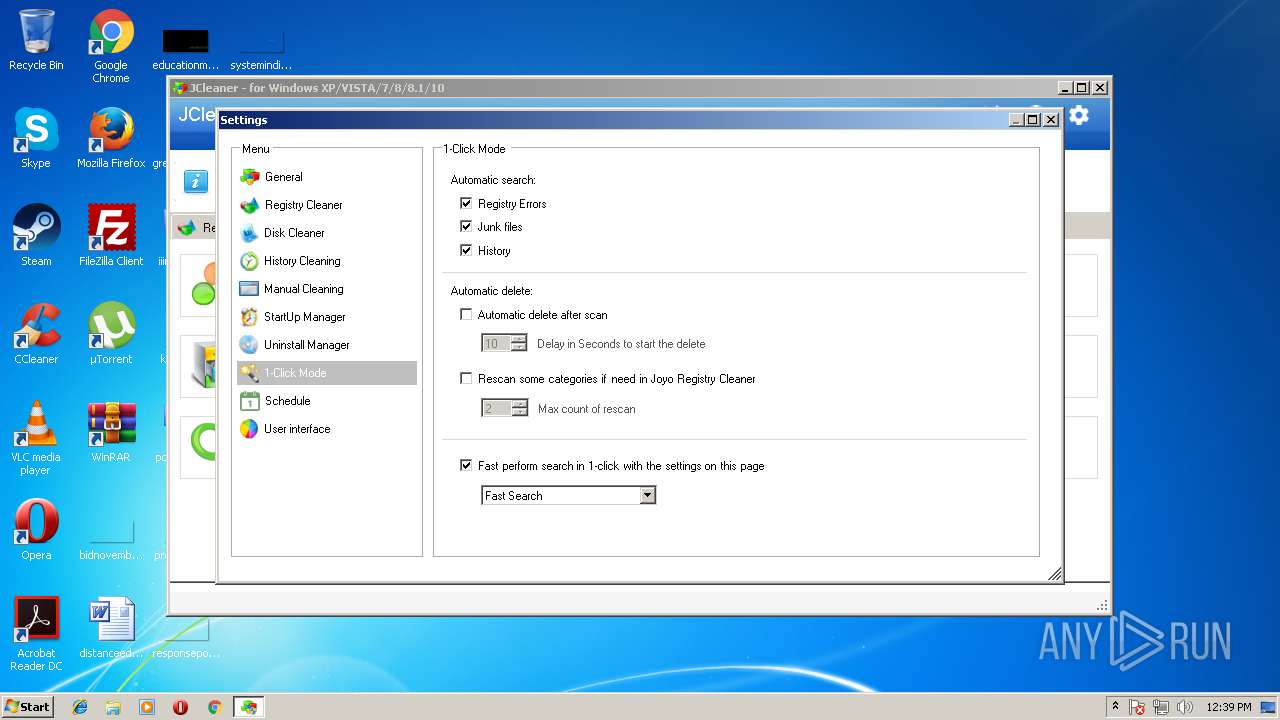The image size is (1280, 720).
Task: Select Registry Cleaner icon in settings menu
Action: pyautogui.click(x=249, y=205)
